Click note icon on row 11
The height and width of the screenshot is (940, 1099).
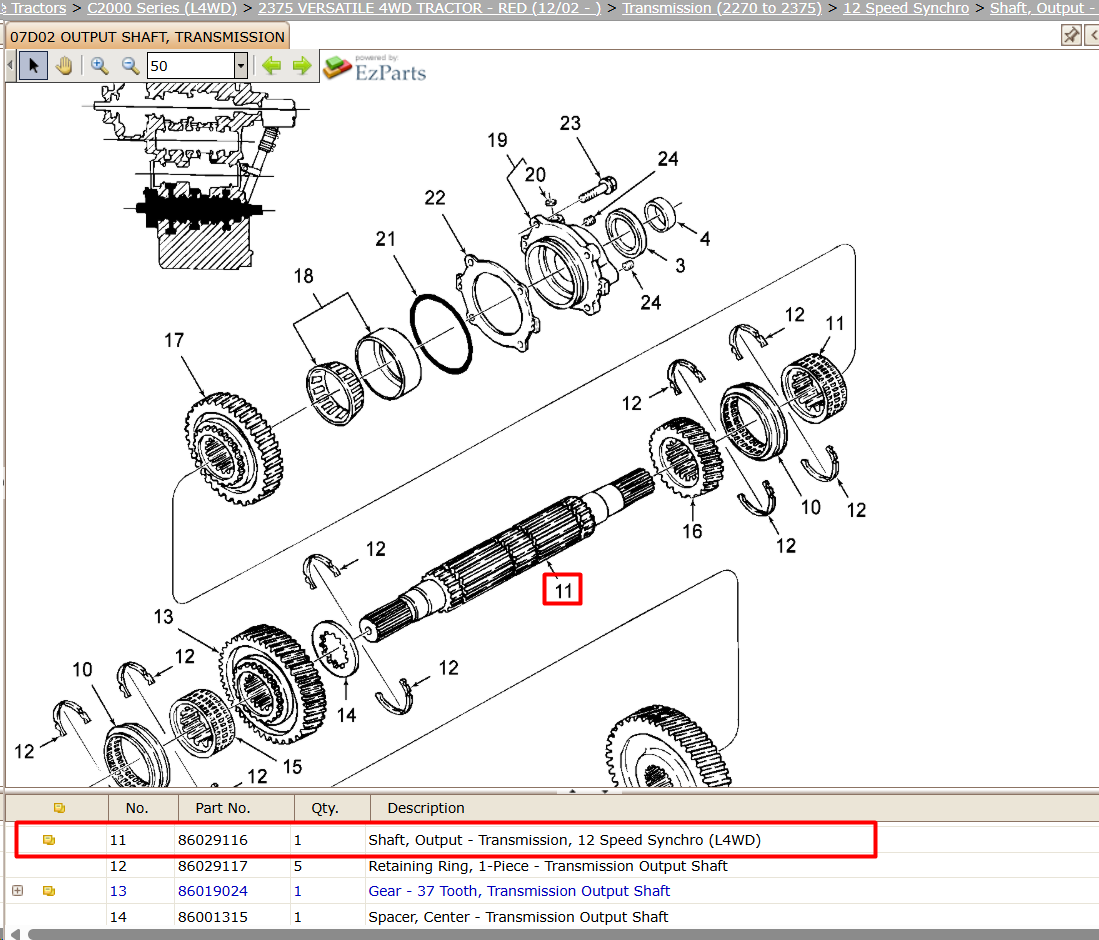tap(49, 840)
